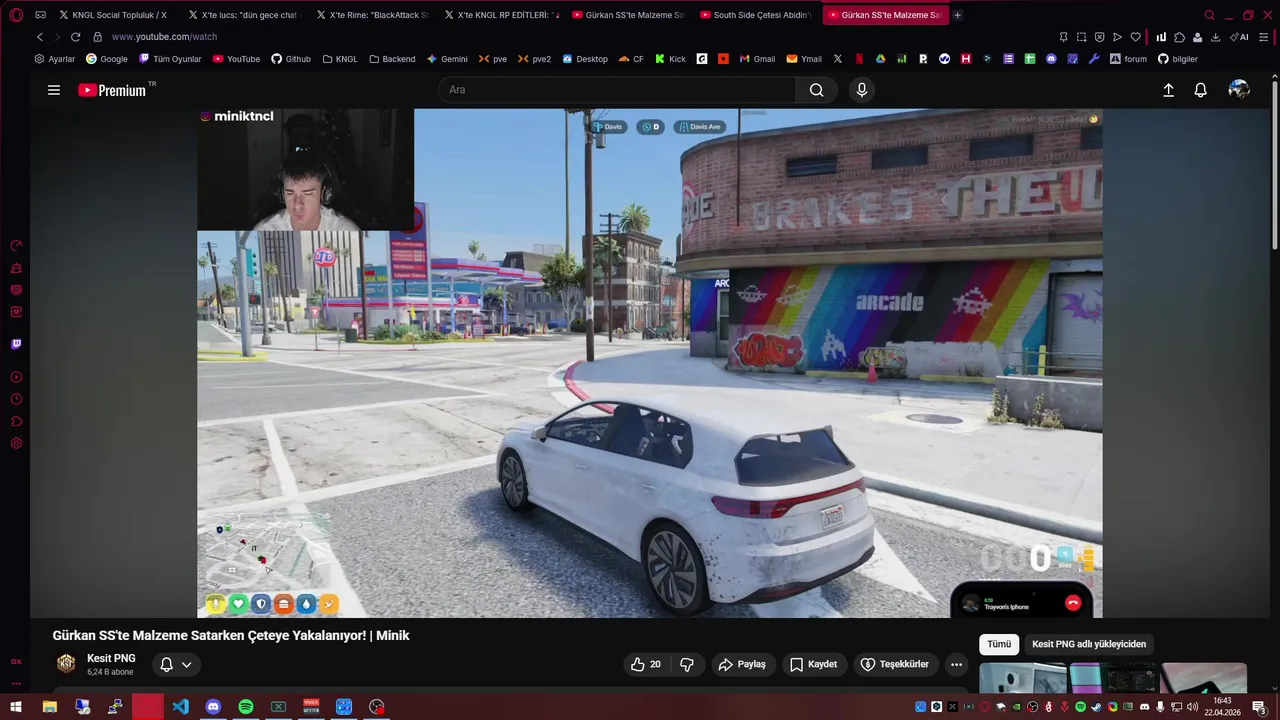Open Kick bookmark
The width and height of the screenshot is (1280, 720).
point(670,59)
